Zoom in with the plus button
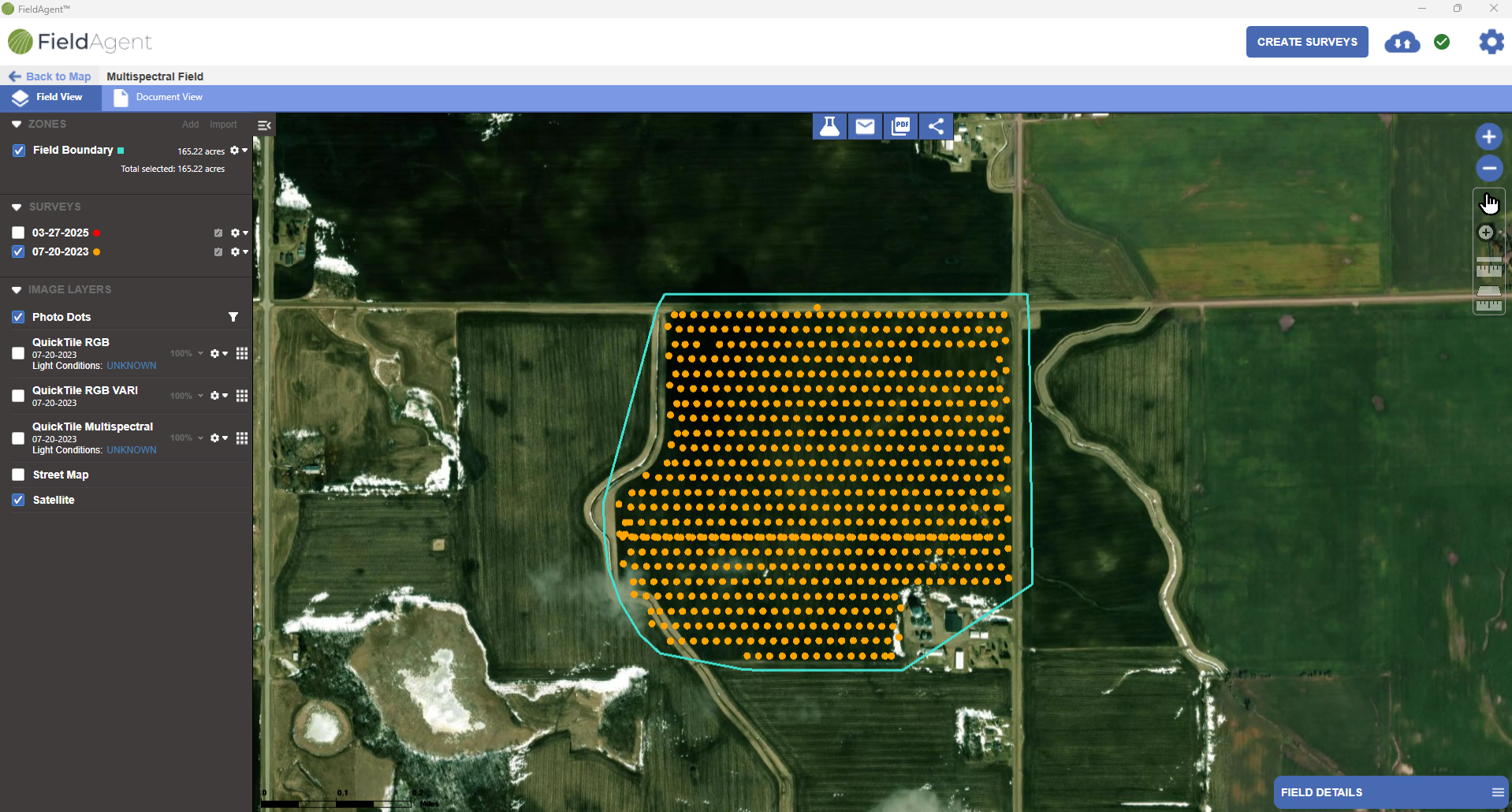 click(x=1488, y=136)
